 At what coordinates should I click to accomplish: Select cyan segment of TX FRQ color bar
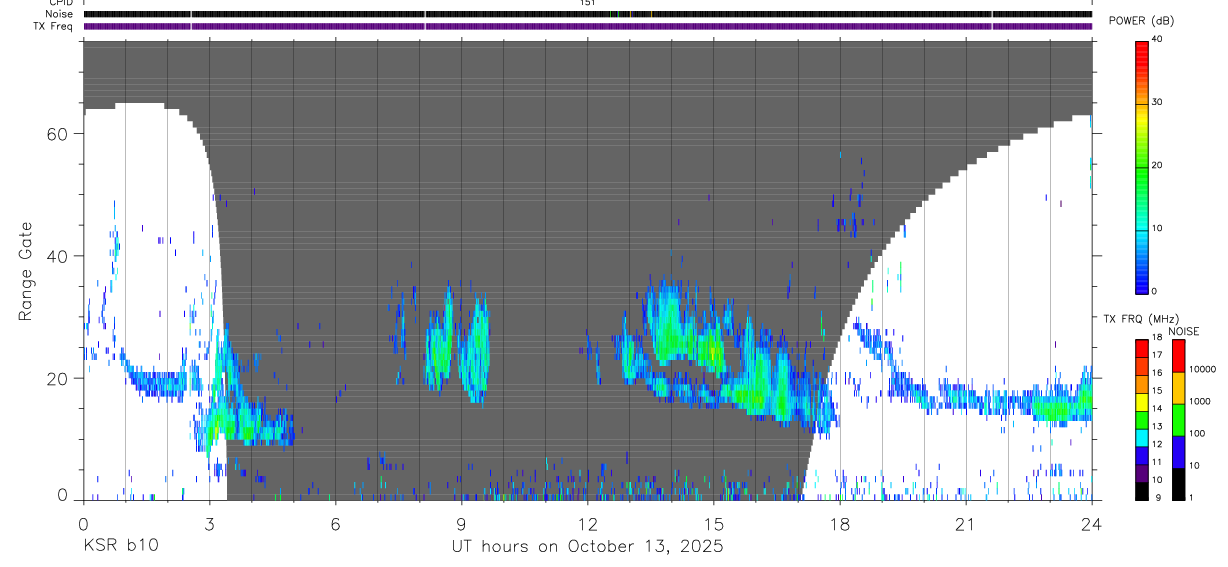[1142, 438]
